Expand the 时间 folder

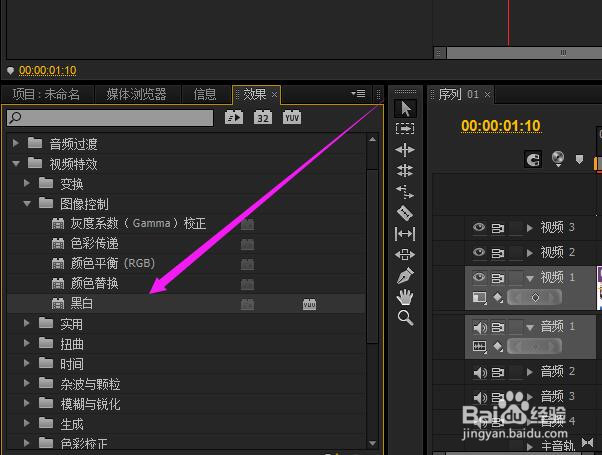(x=26, y=363)
